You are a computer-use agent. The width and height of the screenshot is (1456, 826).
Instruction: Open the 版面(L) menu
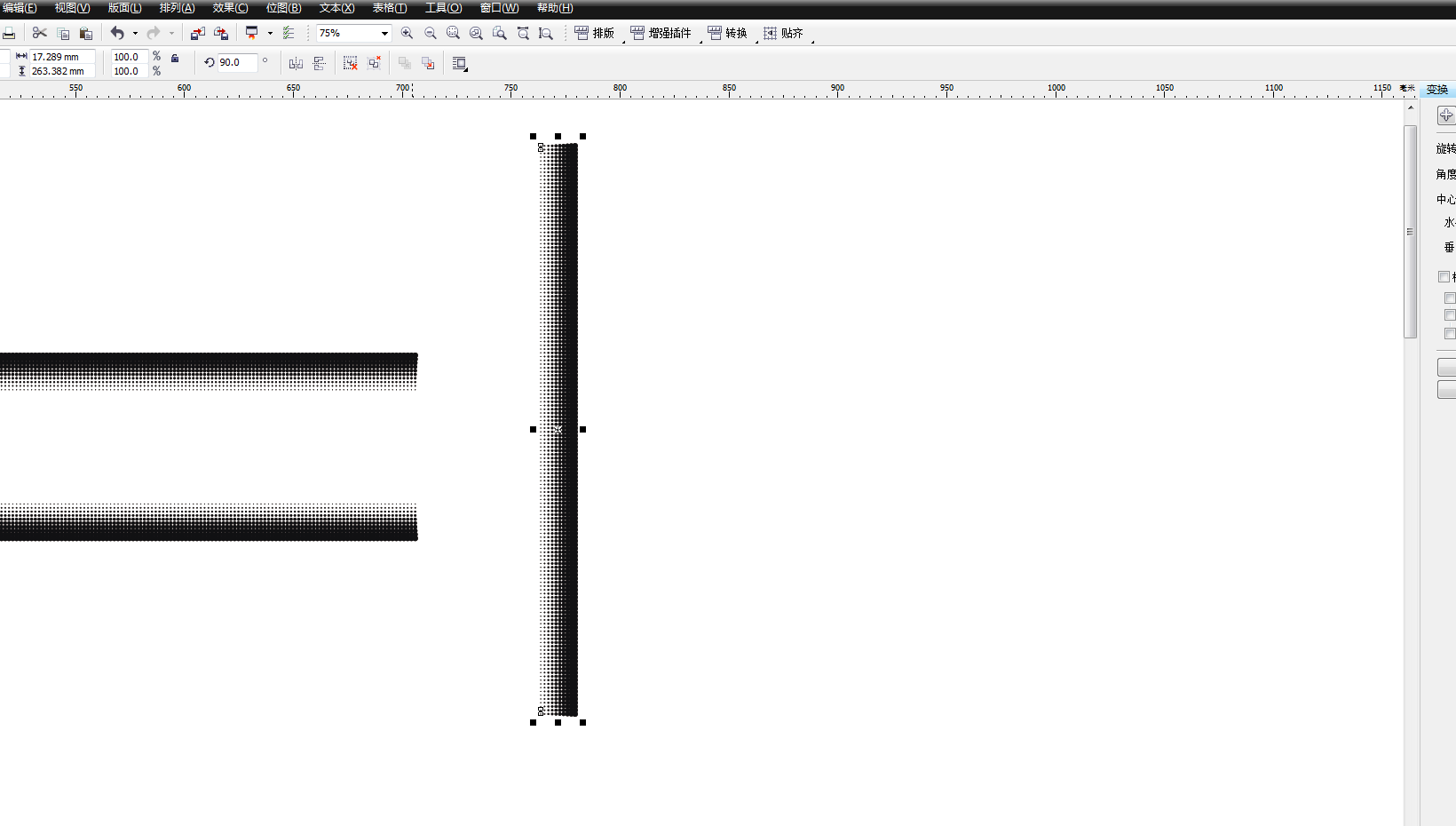pyautogui.click(x=124, y=8)
